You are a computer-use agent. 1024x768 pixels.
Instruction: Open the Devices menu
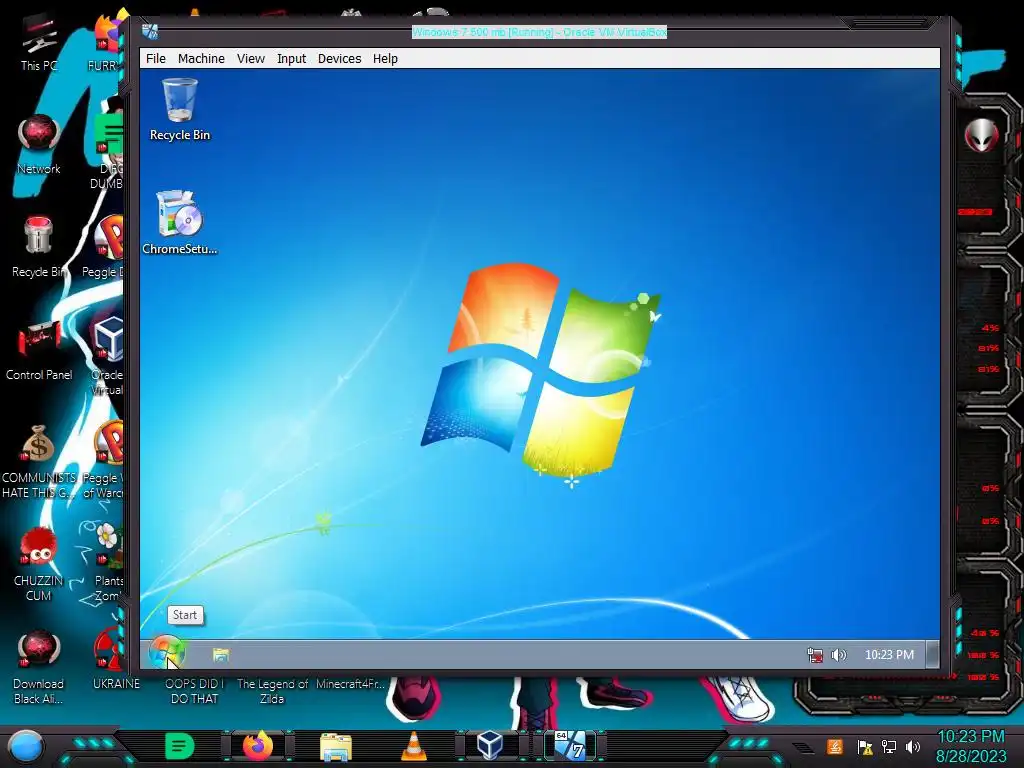(x=340, y=59)
